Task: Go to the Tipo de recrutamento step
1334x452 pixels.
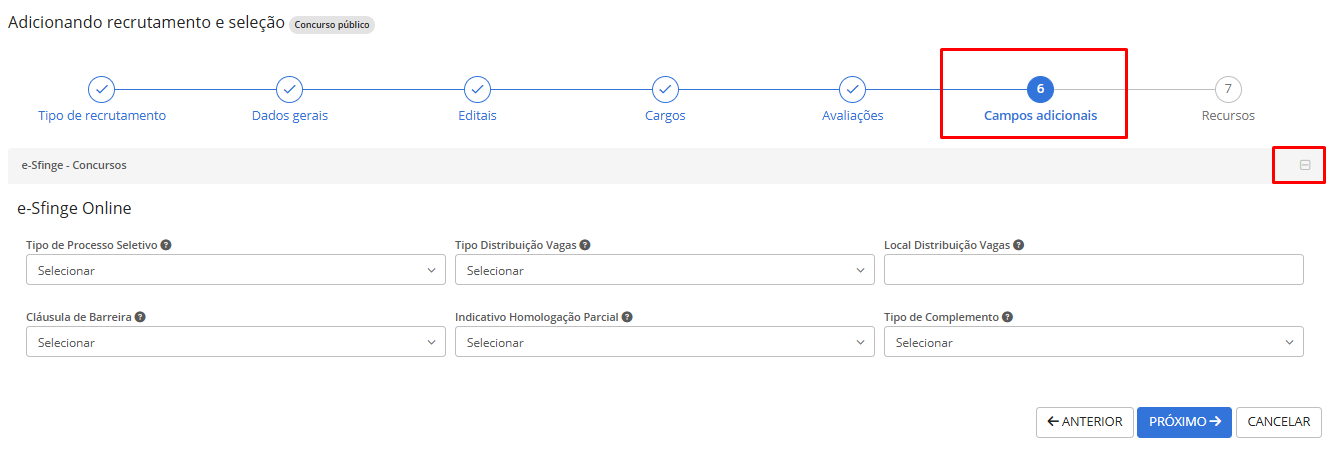Action: tap(102, 90)
